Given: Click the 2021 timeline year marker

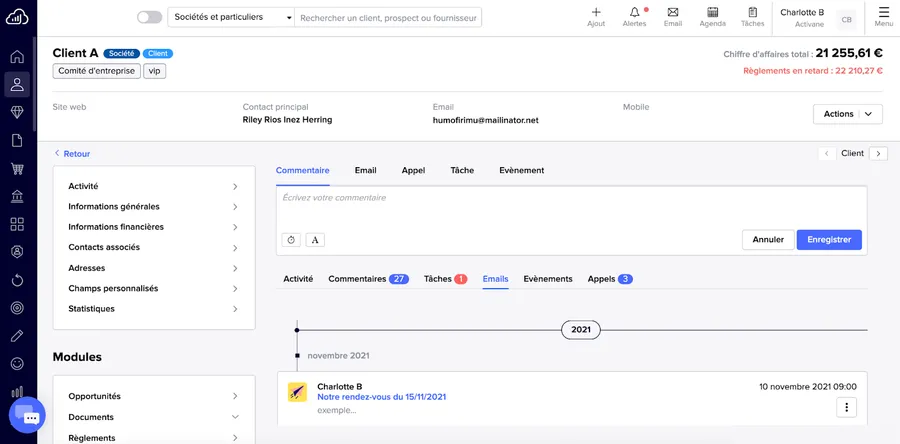Looking at the screenshot, I should click(581, 330).
